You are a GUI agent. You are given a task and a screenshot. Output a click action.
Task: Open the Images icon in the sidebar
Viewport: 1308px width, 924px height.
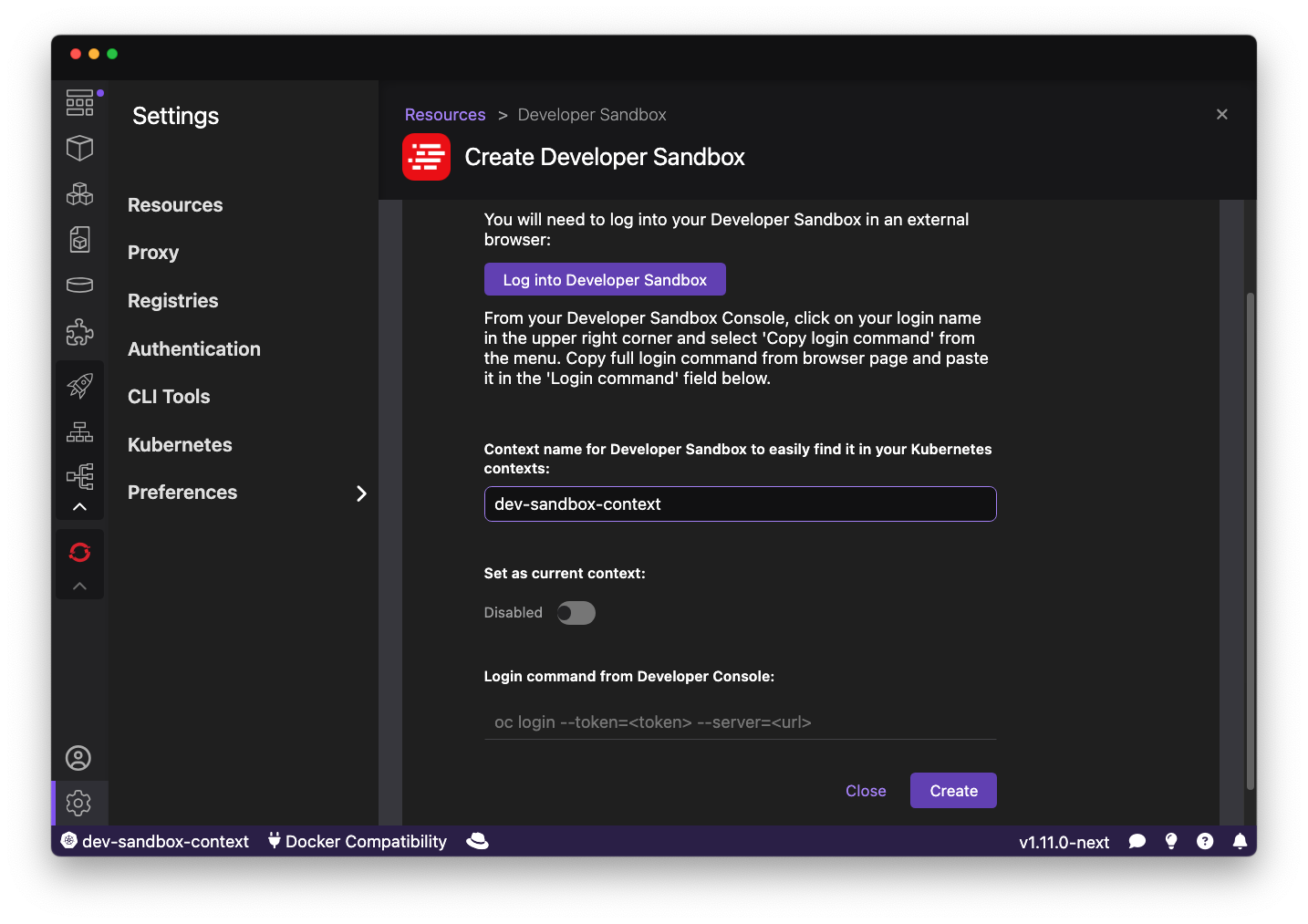[x=79, y=239]
